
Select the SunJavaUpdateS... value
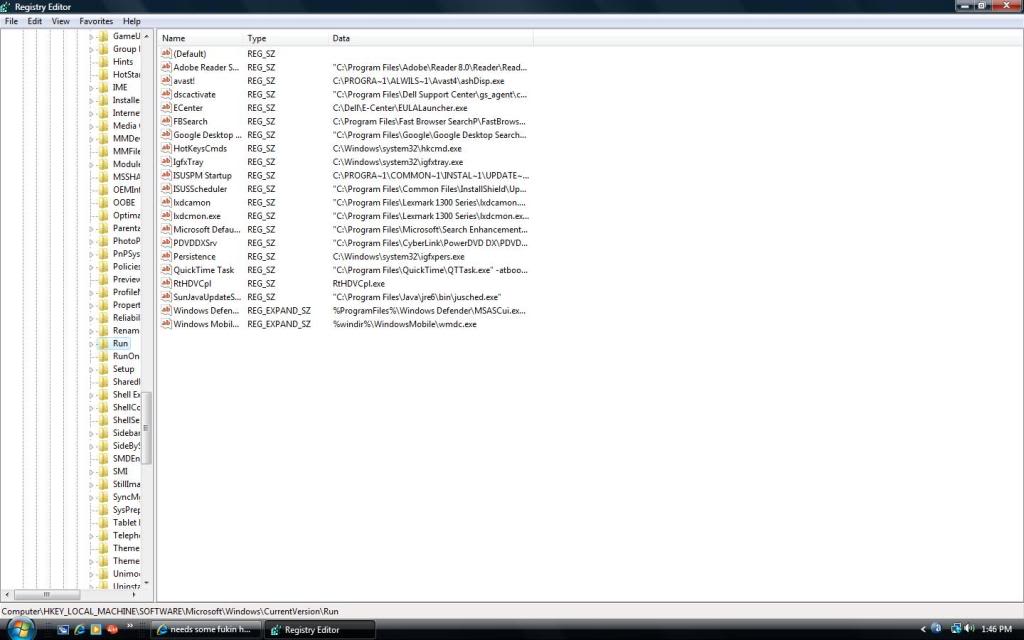point(206,297)
